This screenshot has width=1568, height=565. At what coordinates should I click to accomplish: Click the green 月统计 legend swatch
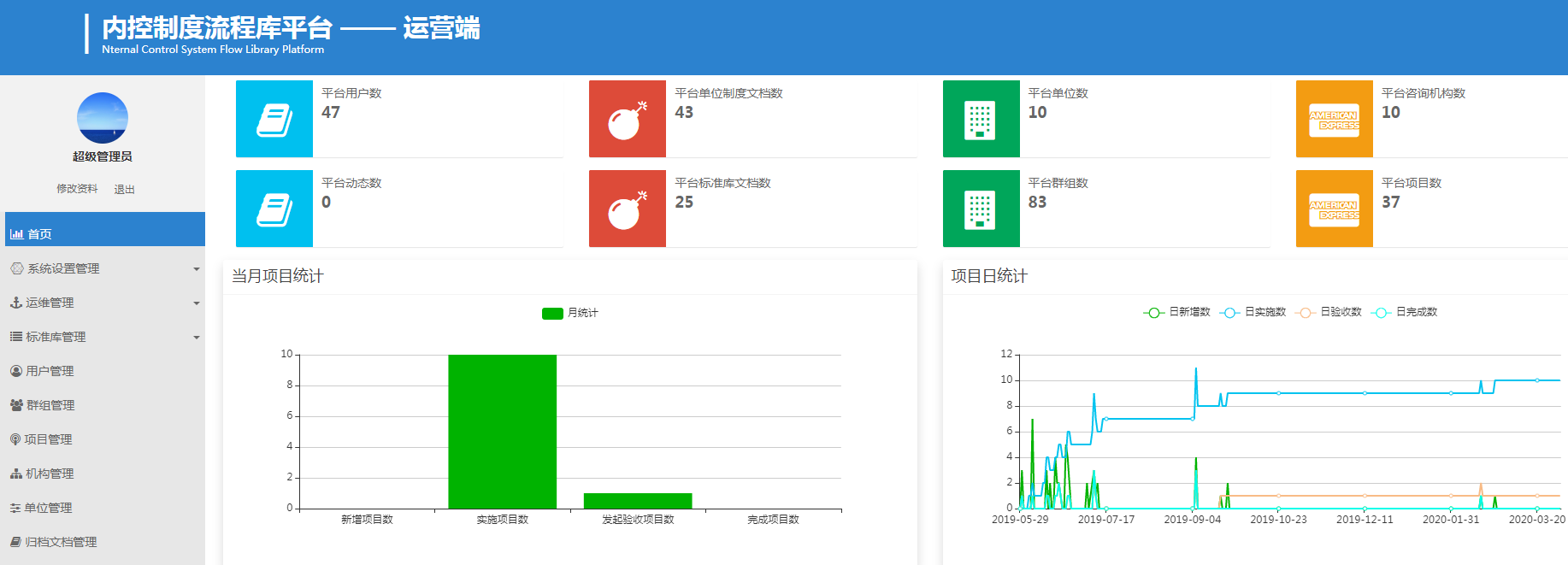[552, 314]
